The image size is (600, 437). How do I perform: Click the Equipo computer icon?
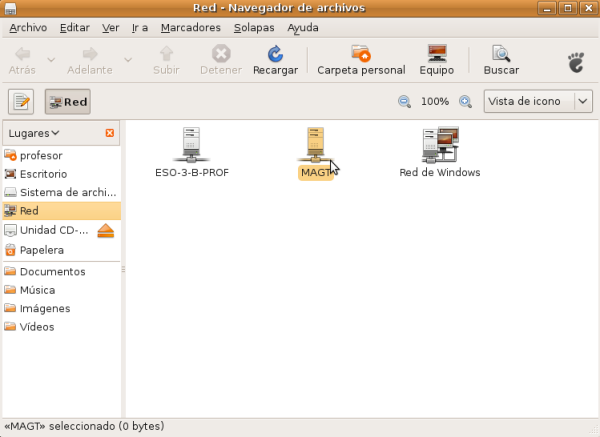pos(436,54)
